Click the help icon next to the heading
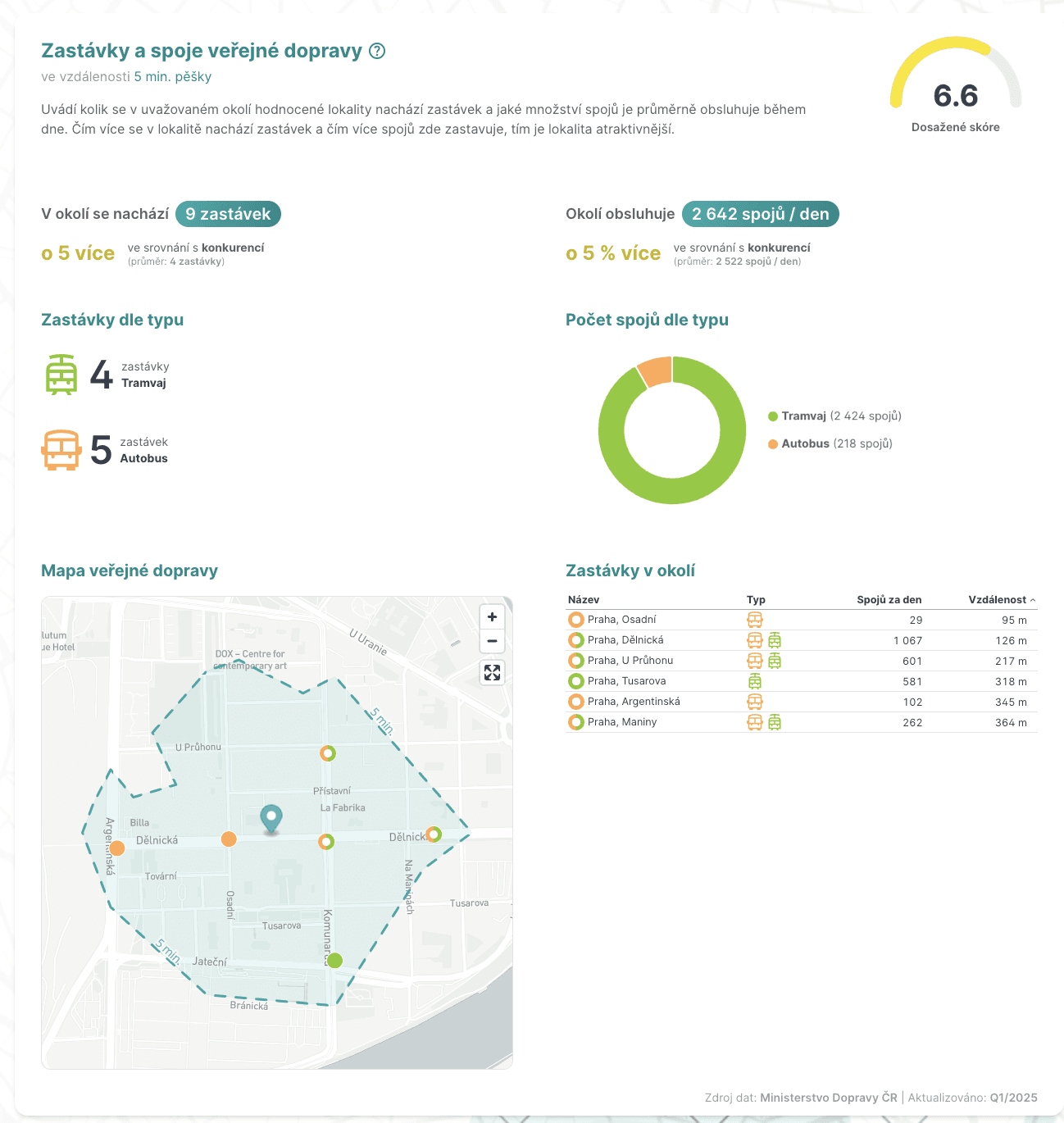This screenshot has height=1123, width=1064. [x=378, y=51]
